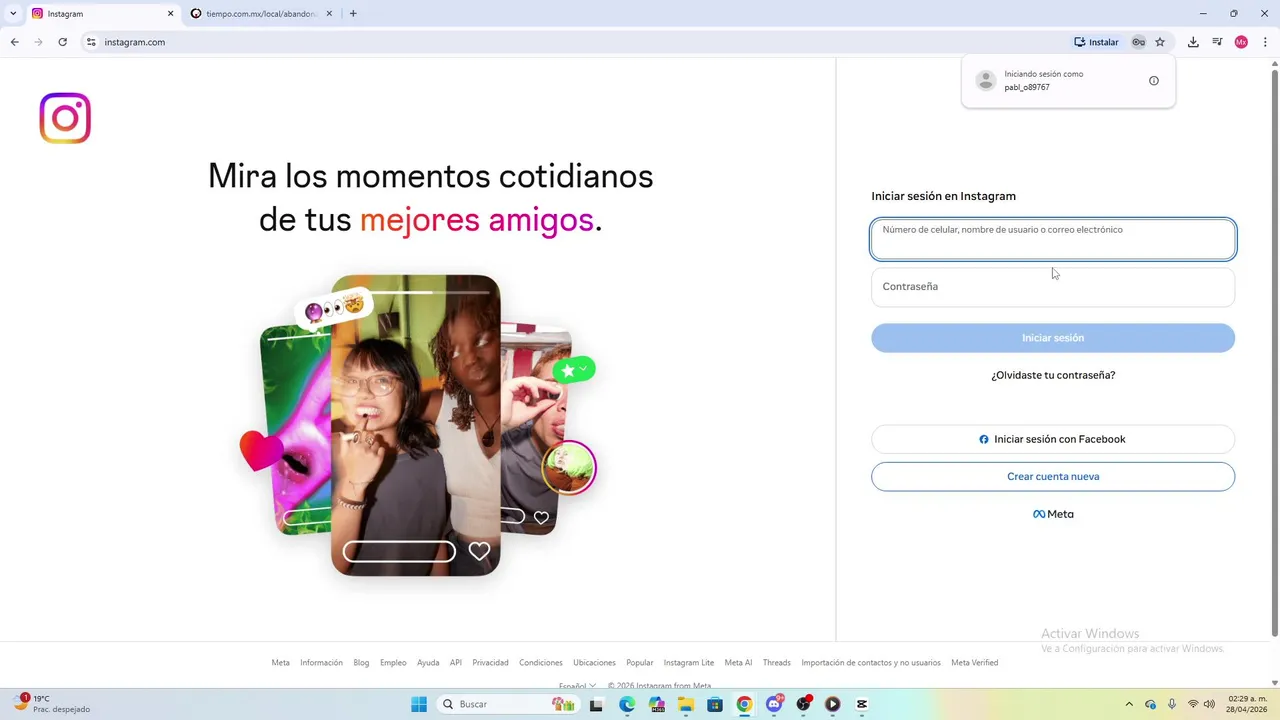Go back using browser back arrow
Viewport: 1280px width, 720px height.
[x=14, y=42]
